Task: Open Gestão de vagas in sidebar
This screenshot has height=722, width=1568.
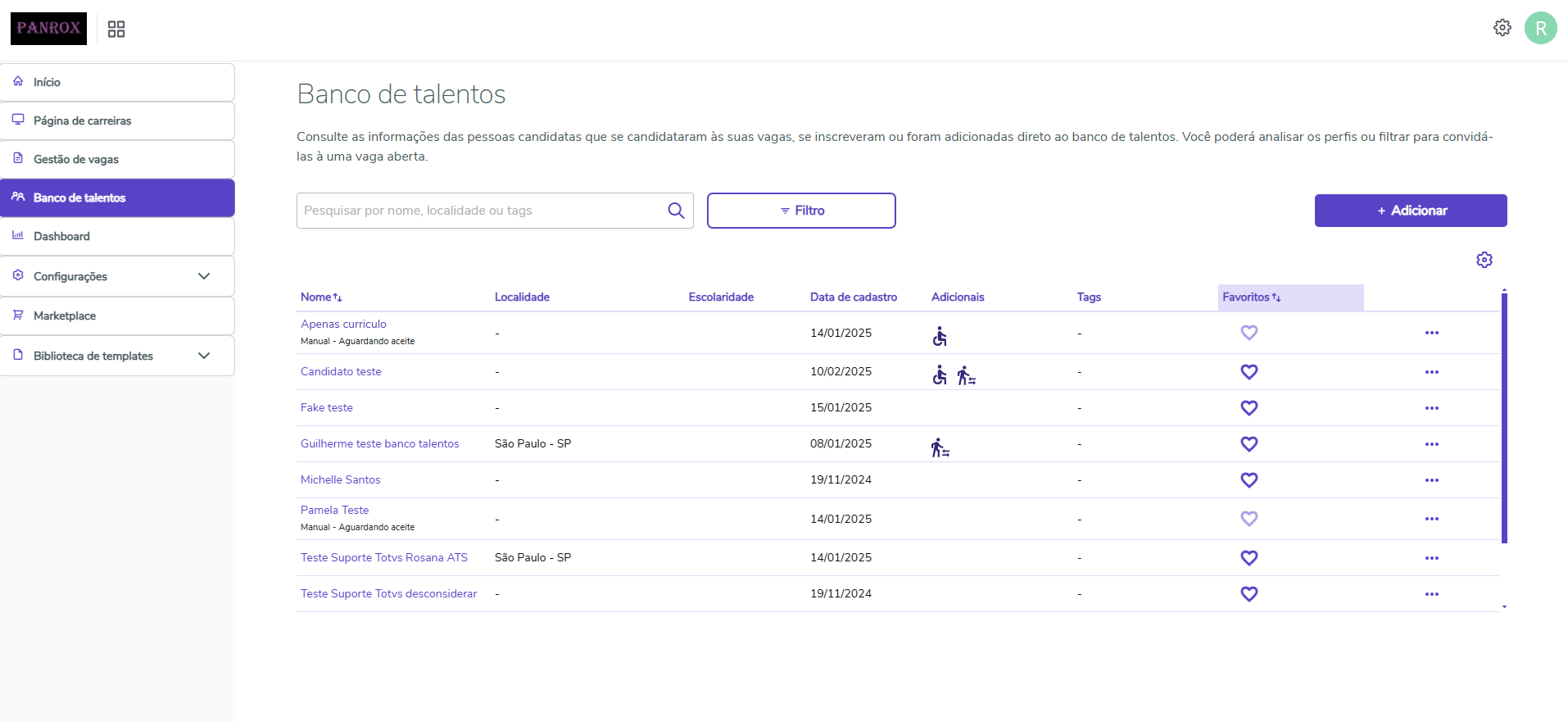Action: coord(117,159)
